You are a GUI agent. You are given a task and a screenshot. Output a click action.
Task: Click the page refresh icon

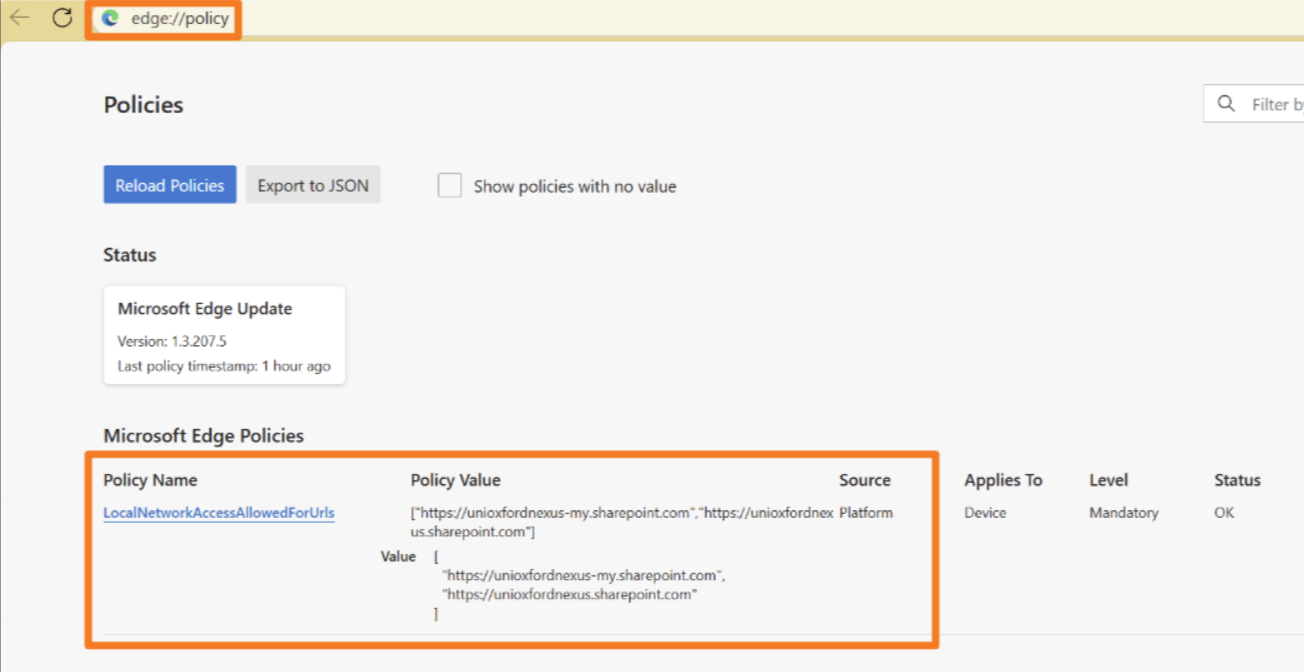[x=62, y=18]
